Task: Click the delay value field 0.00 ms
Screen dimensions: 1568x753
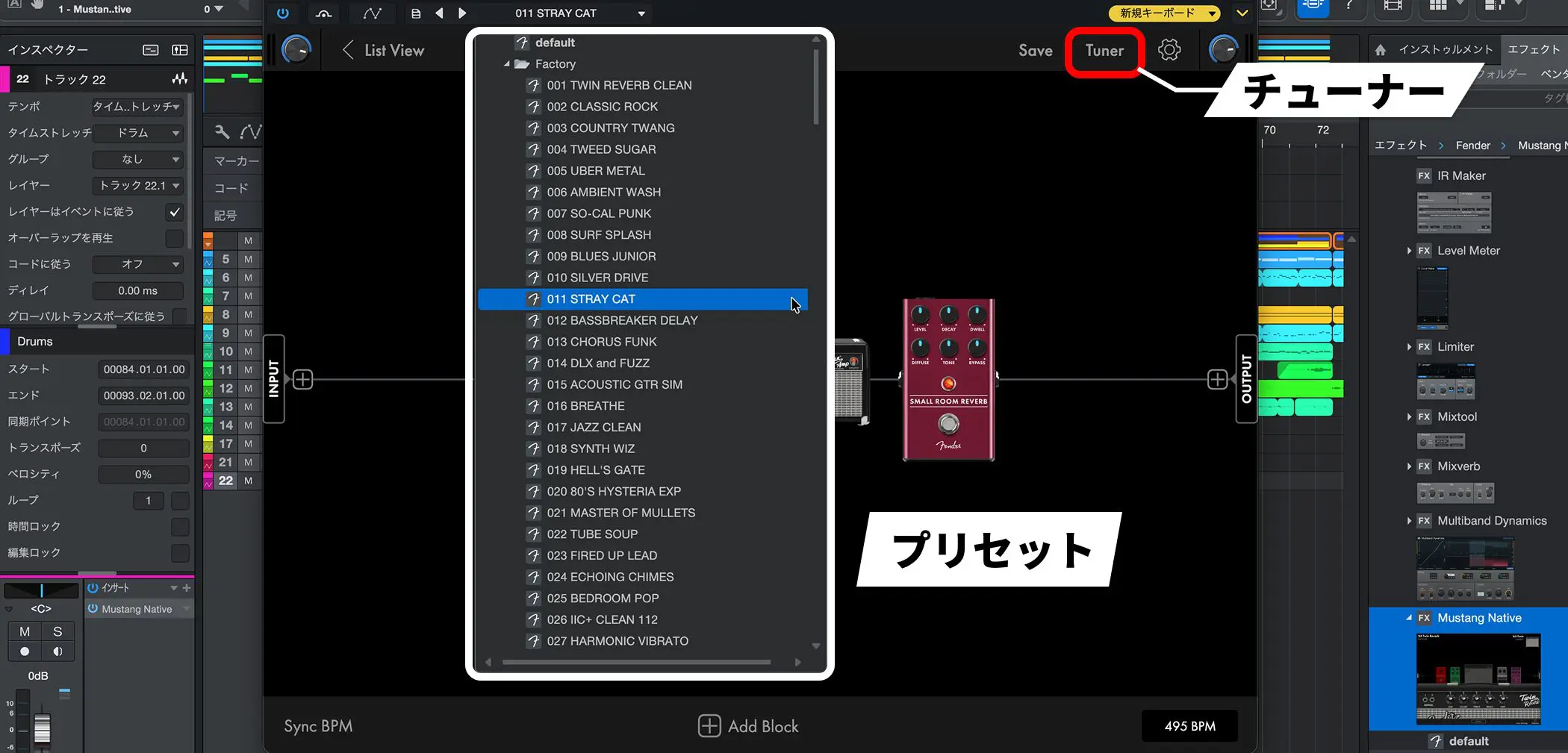Action: pos(138,290)
